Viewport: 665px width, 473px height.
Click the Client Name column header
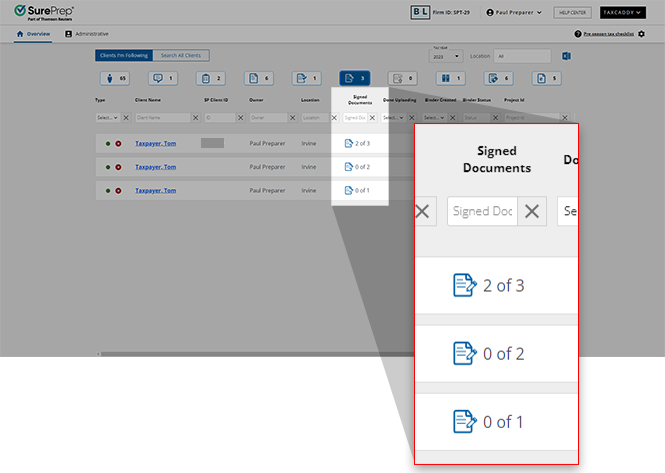[148, 100]
